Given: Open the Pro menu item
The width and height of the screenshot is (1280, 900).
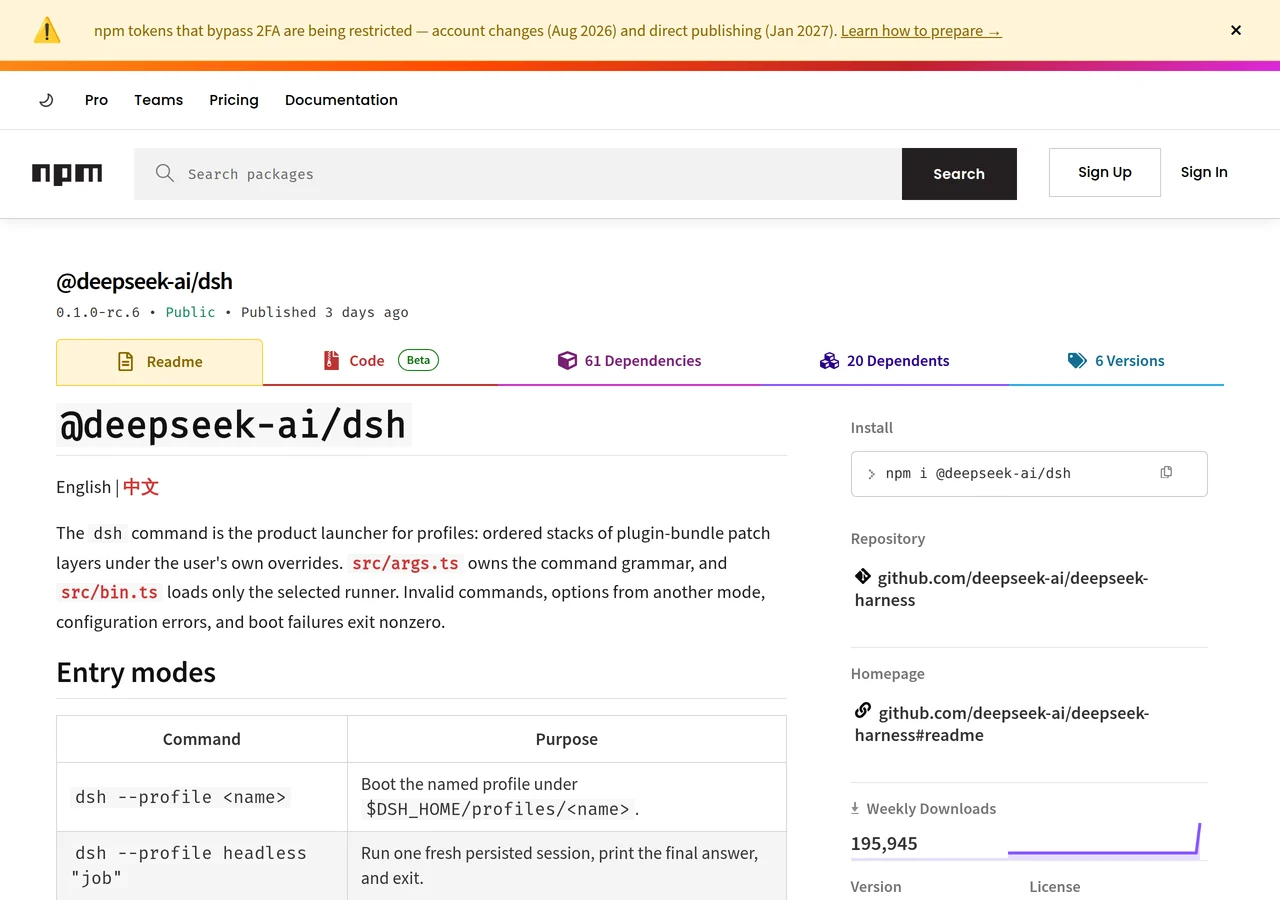Looking at the screenshot, I should (x=96, y=100).
